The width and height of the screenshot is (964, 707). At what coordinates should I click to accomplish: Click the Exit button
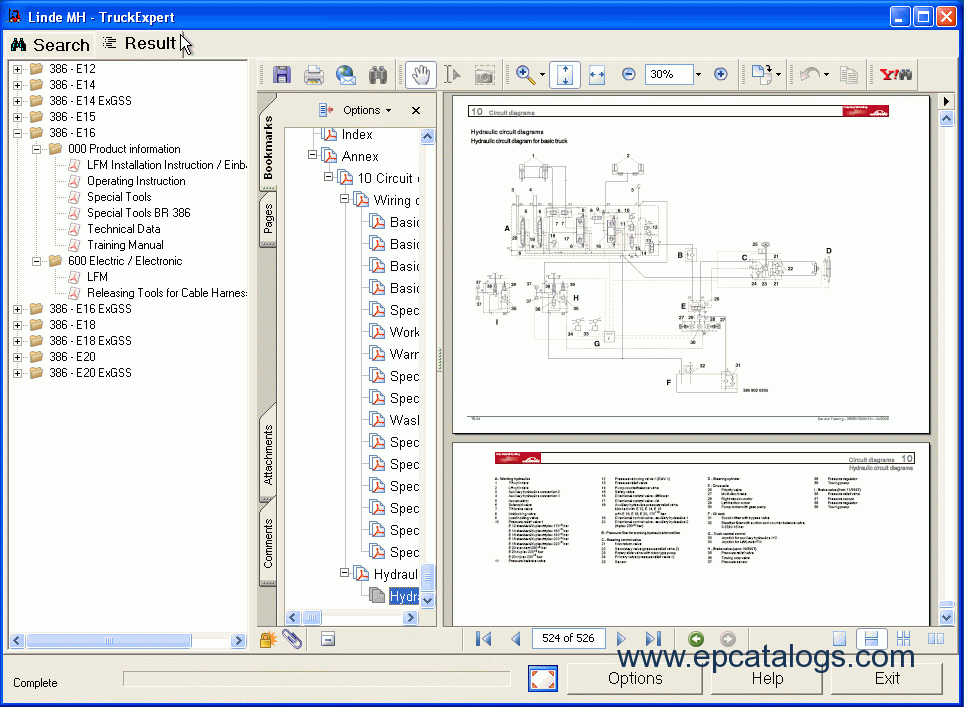(887, 679)
